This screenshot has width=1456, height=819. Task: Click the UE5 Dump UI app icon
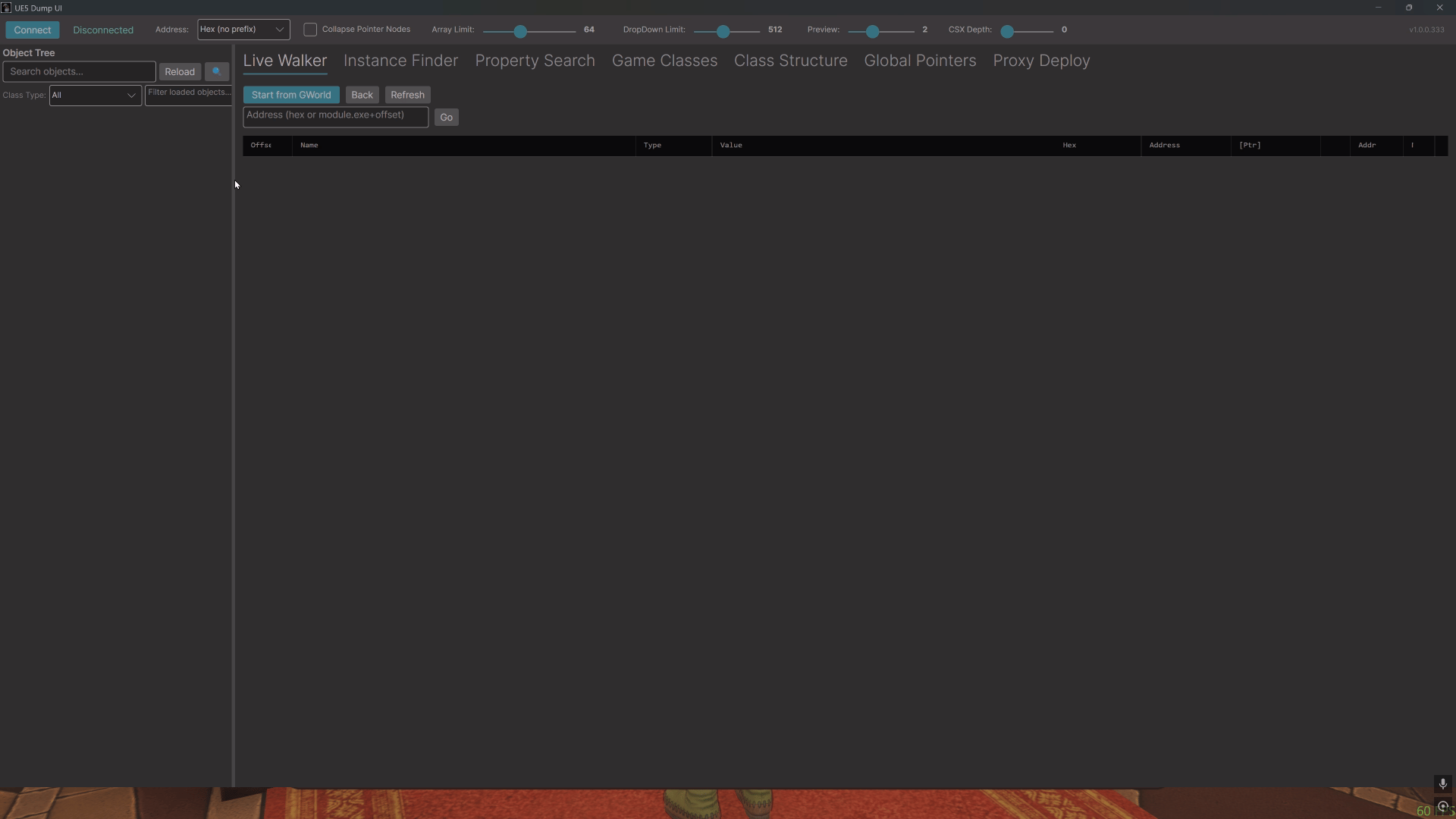[x=6, y=8]
